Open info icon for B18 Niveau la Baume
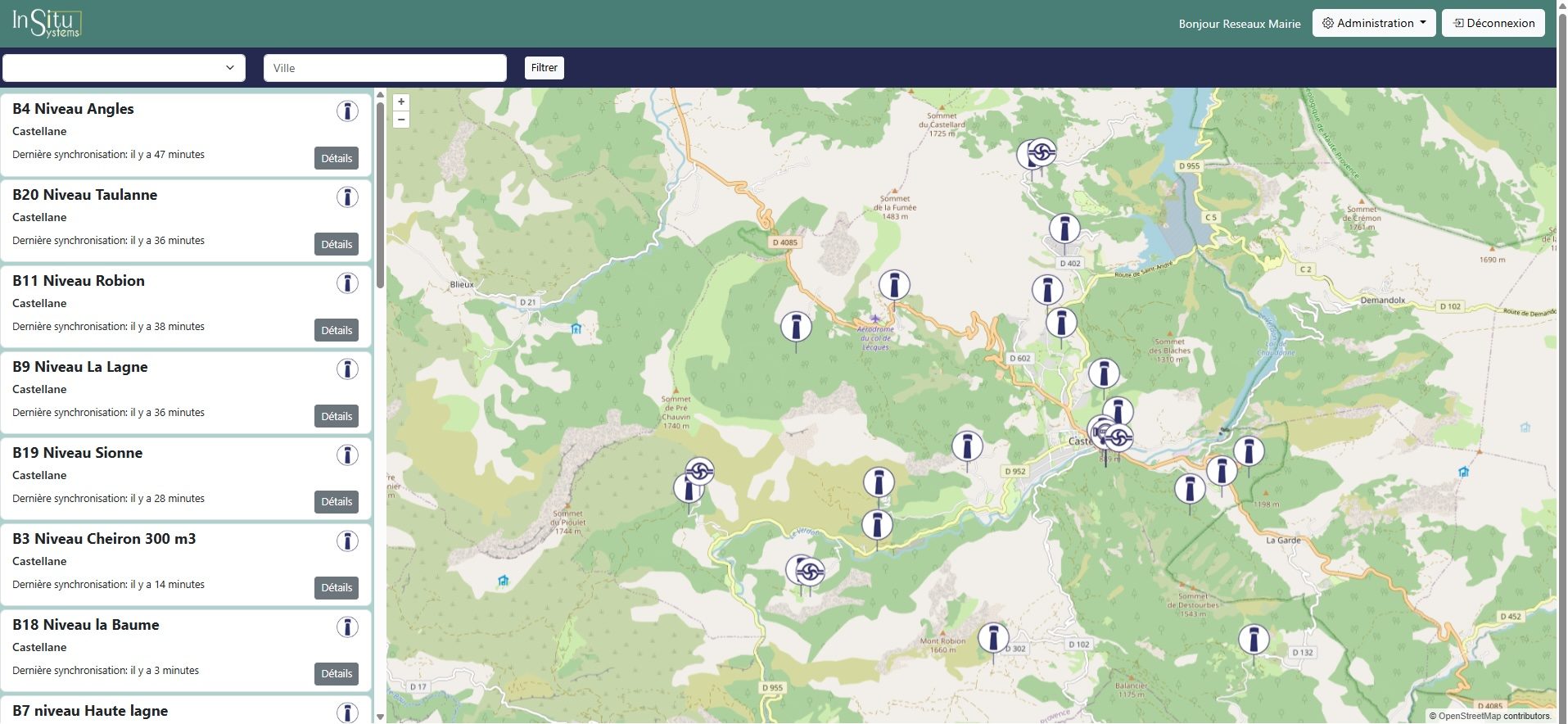 (x=347, y=627)
